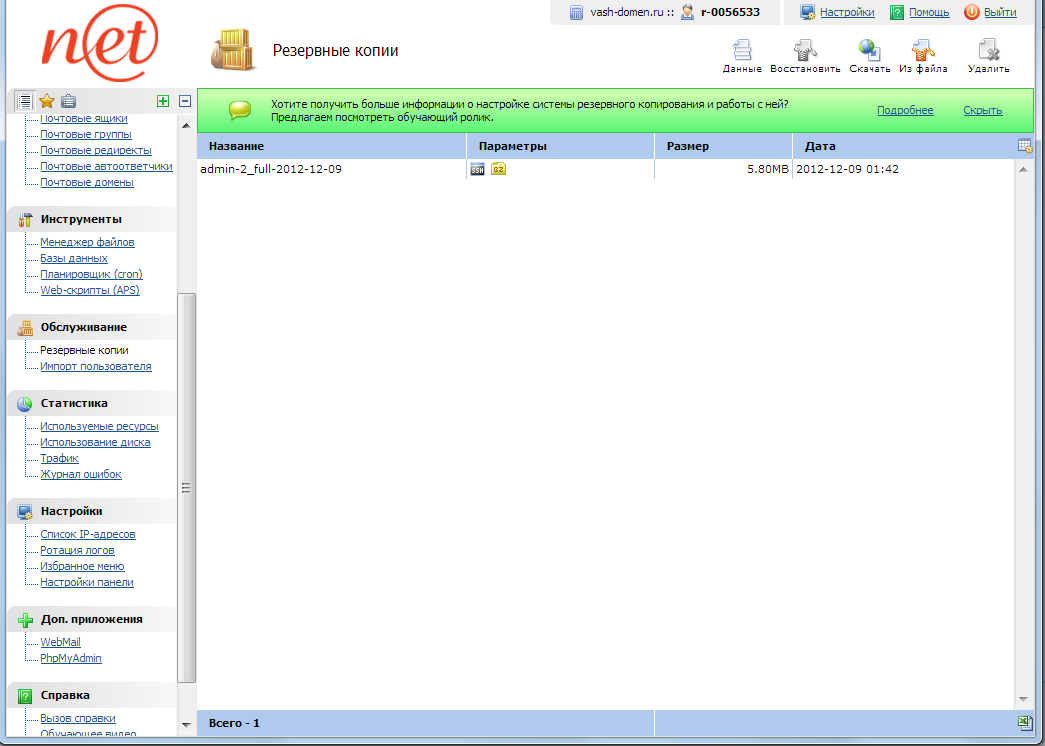Click the Подробнее link in the banner
Viewport: 1045px width, 746px height.
pyautogui.click(x=905, y=110)
